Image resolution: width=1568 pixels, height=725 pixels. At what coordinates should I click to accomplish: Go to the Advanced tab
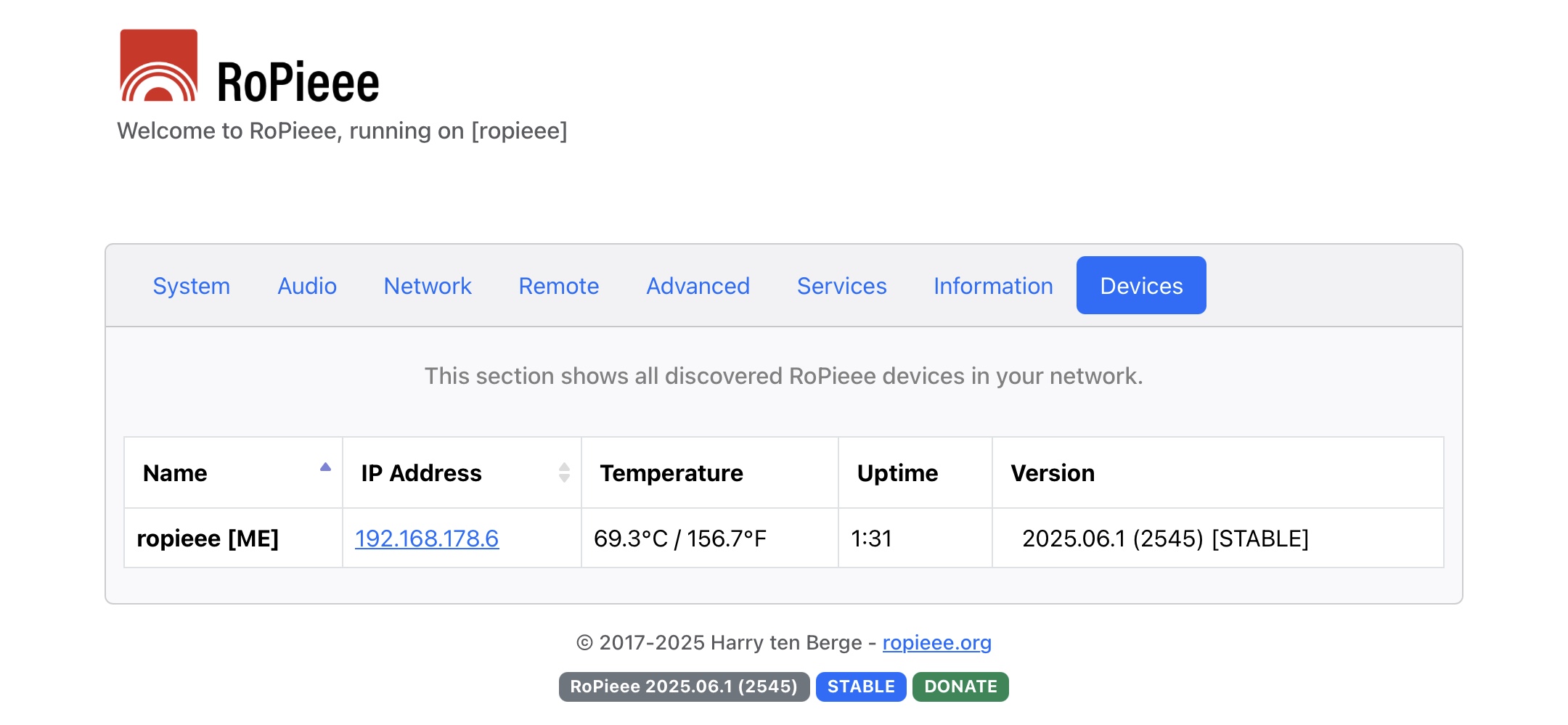pos(698,286)
